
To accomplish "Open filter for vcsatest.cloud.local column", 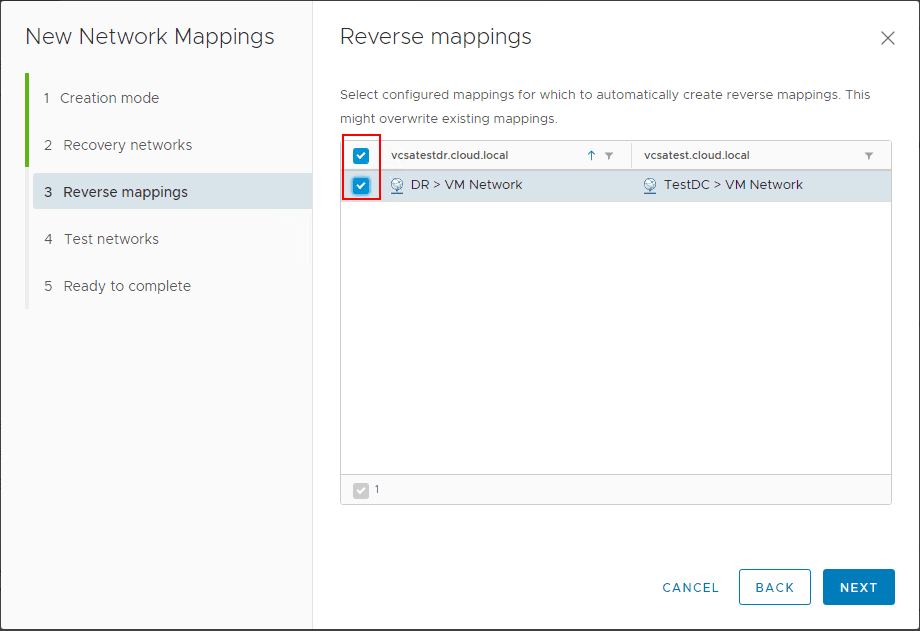I will (x=869, y=156).
